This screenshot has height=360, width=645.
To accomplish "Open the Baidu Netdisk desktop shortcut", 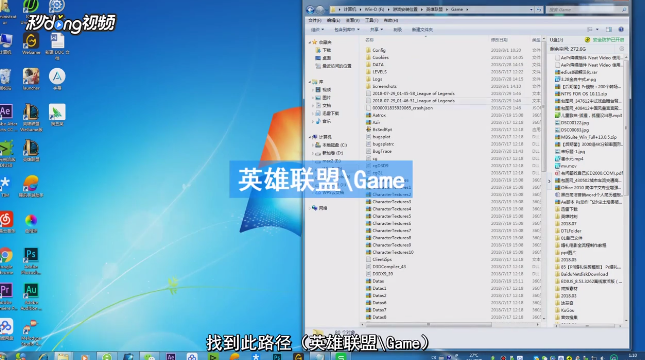I will click(6, 330).
